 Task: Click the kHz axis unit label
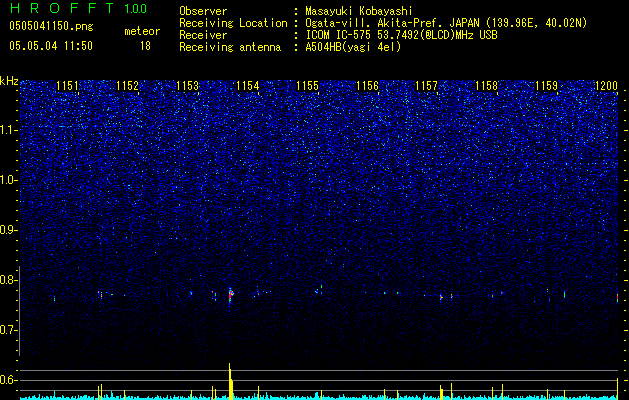pyautogui.click(x=9, y=81)
